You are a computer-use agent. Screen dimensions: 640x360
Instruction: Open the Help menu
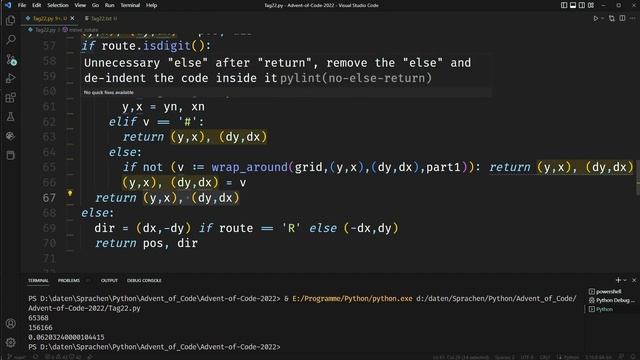[151, 5]
